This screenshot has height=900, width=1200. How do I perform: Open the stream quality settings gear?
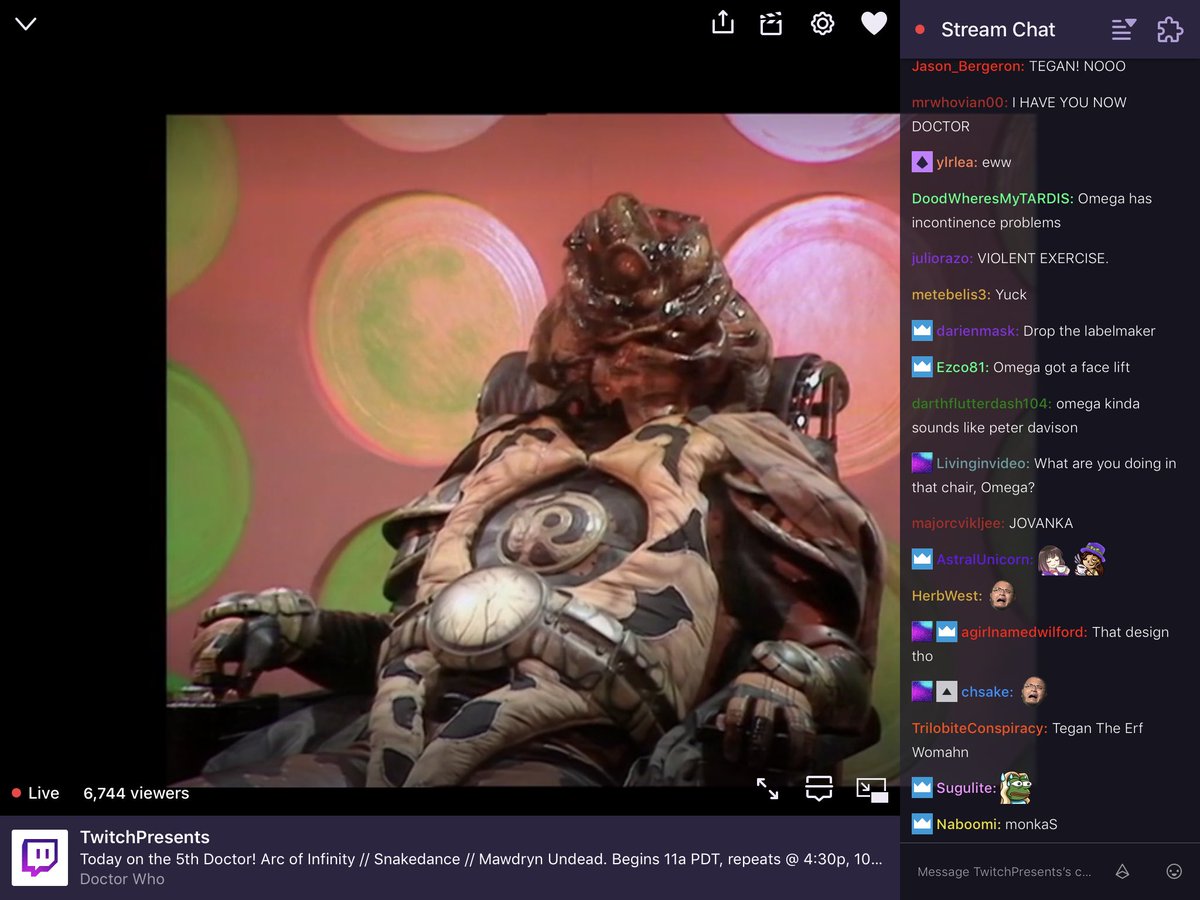[x=822, y=23]
